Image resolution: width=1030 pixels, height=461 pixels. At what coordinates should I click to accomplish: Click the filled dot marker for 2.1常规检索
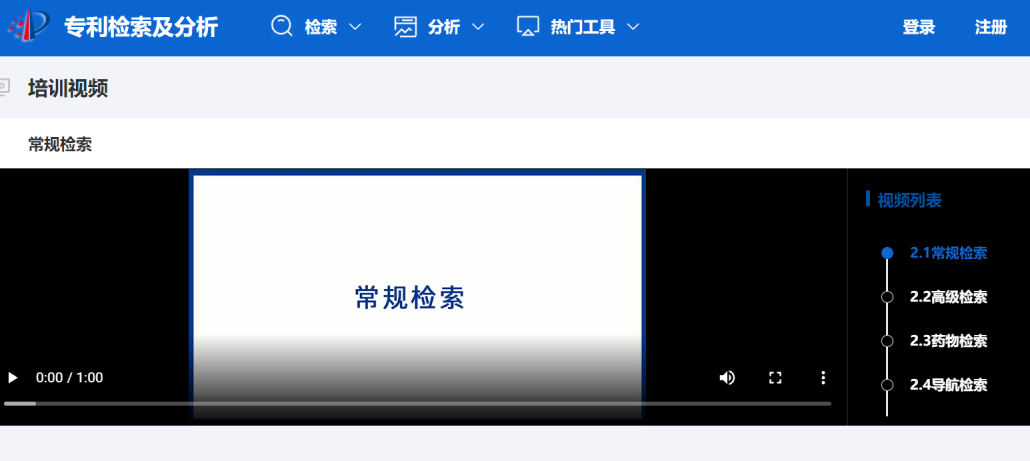pos(887,253)
